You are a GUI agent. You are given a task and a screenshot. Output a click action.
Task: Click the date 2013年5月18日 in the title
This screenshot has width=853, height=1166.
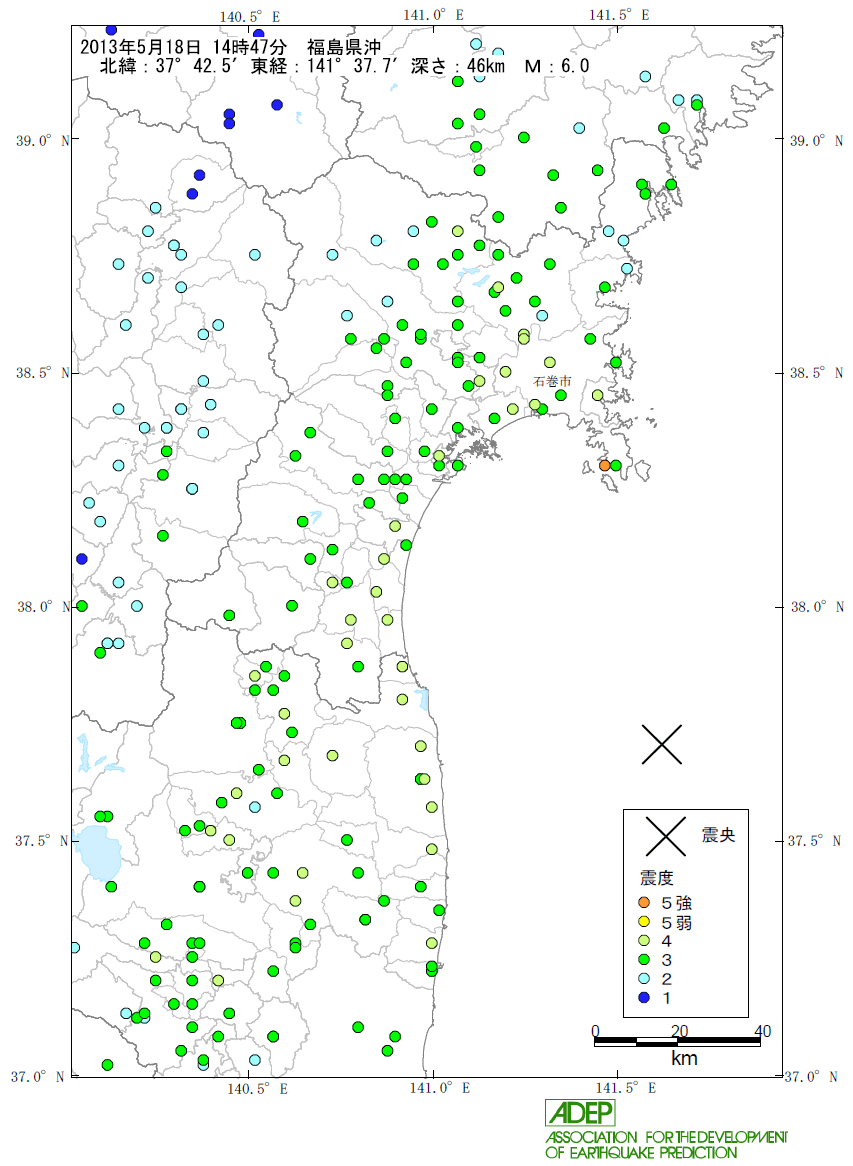[x=141, y=47]
